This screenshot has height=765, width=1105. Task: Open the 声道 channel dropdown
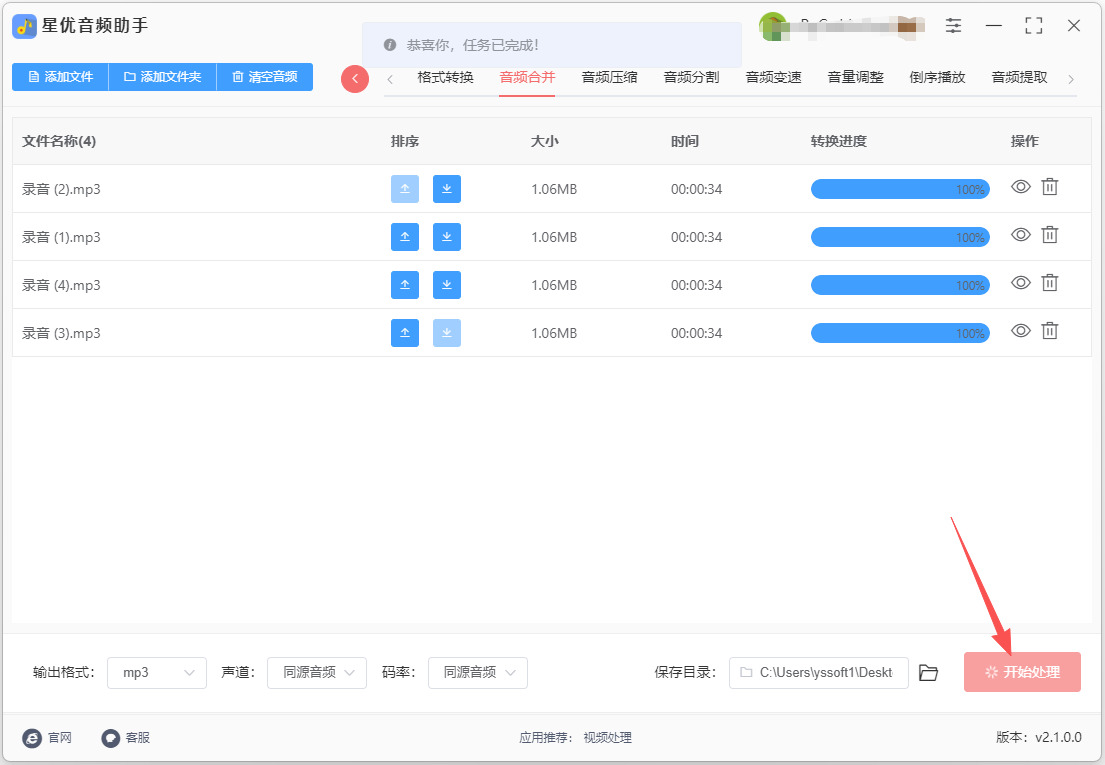[317, 673]
